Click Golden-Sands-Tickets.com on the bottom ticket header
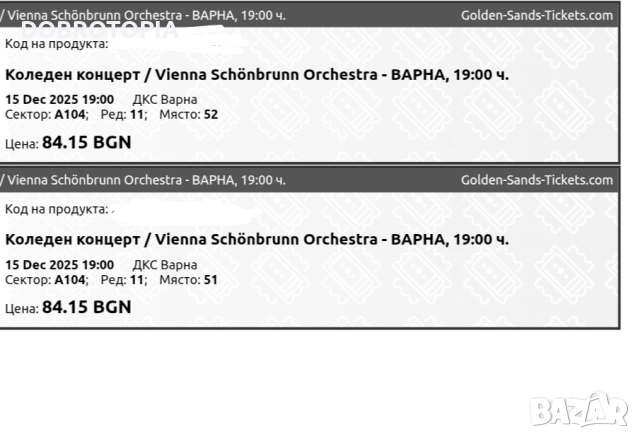Viewport: 640px width, 439px height. [537, 180]
